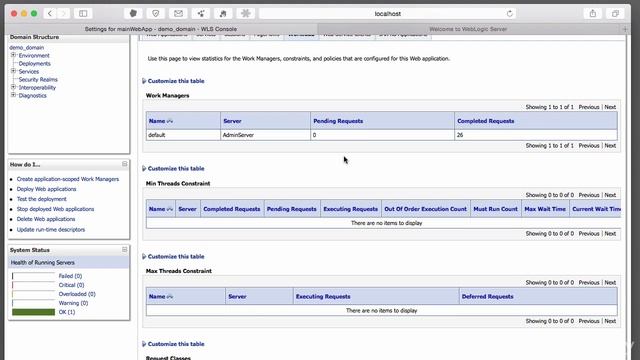The height and width of the screenshot is (360, 640).
Task: Sort by Deferred Requests column header
Action: [487, 297]
